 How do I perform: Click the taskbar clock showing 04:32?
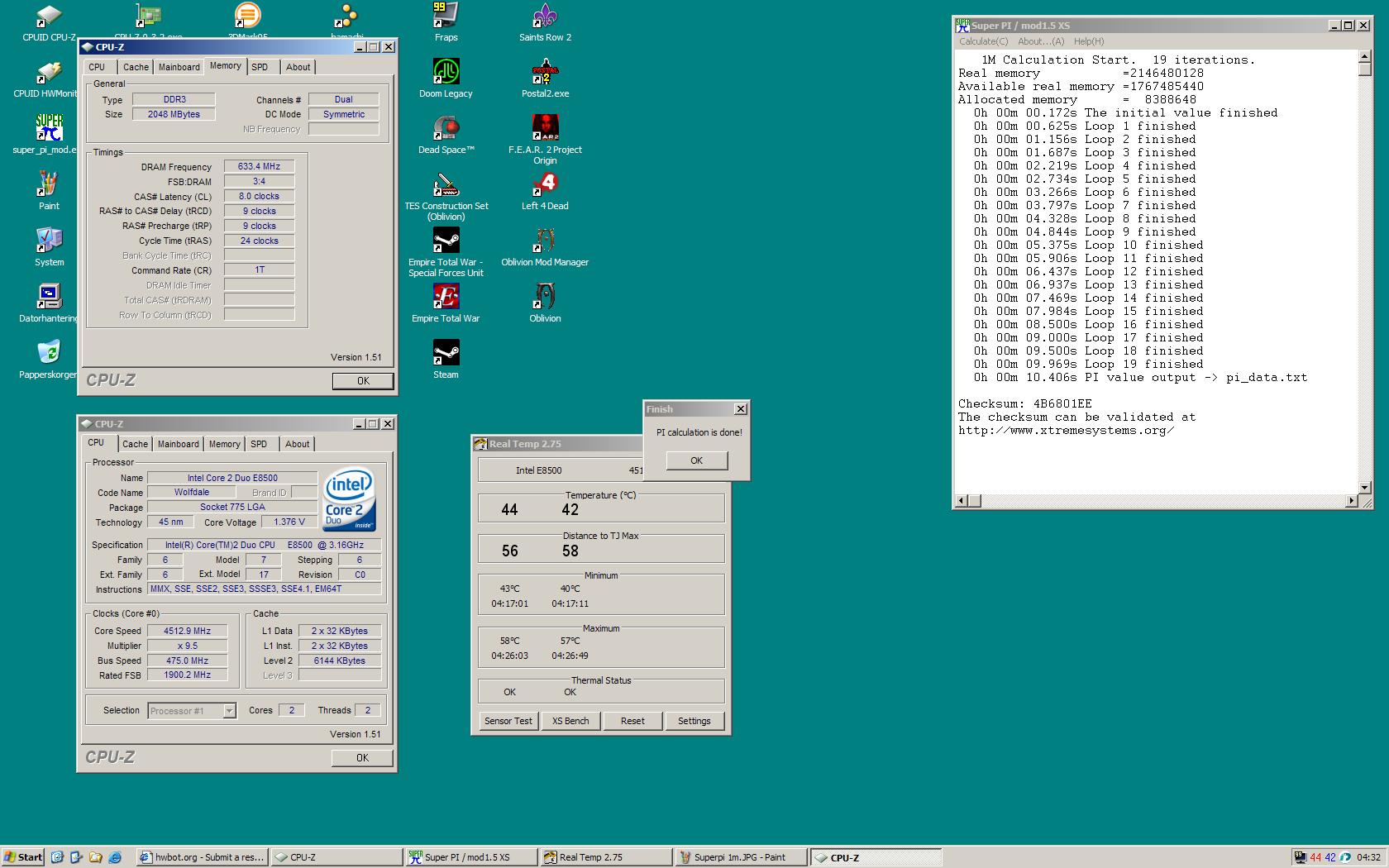point(1368,857)
